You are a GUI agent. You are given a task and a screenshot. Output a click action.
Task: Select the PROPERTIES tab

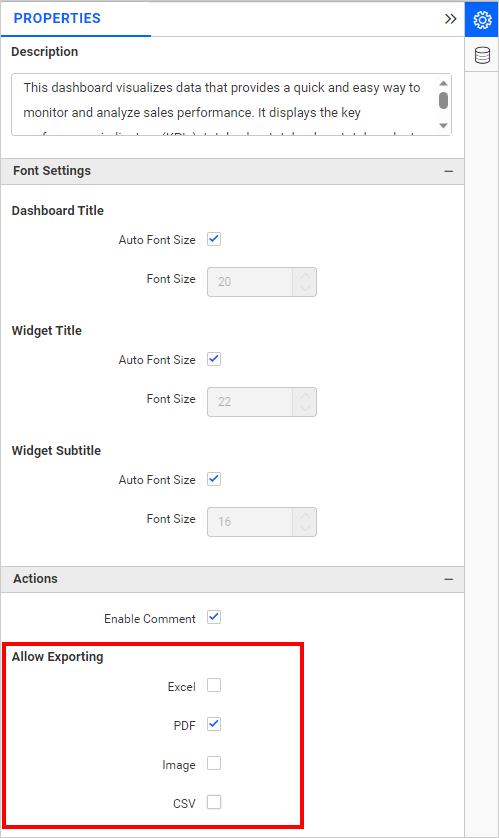click(57, 19)
